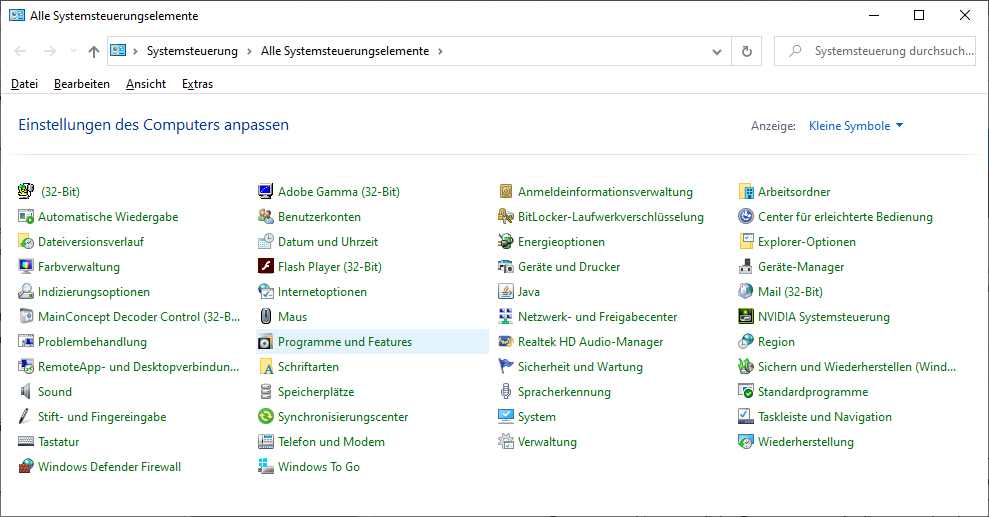Click the Farbverwaltung icon
The width and height of the screenshot is (989, 517).
[26, 267]
